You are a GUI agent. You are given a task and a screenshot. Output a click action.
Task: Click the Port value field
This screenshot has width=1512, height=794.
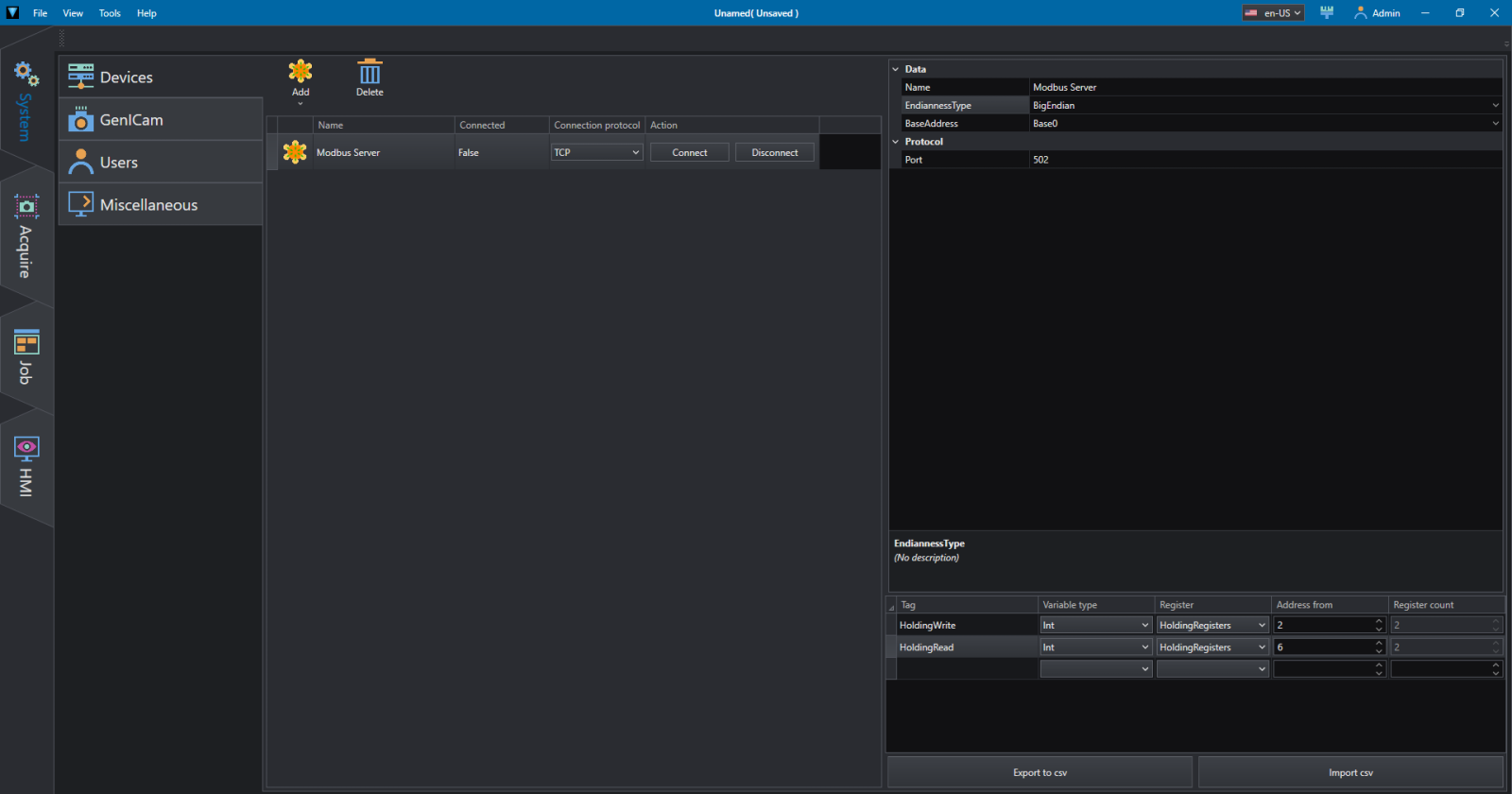click(1264, 160)
